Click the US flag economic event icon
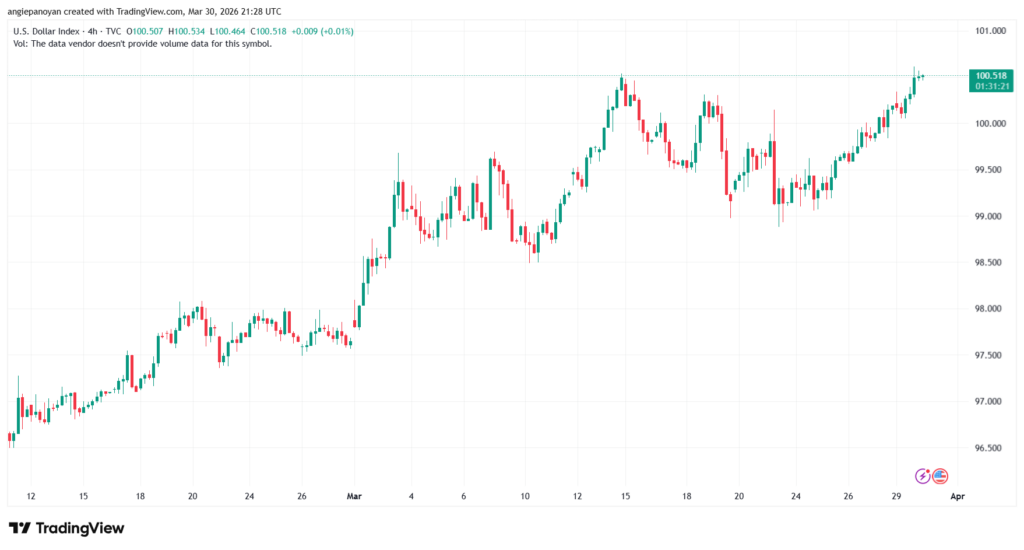The width and height of the screenshot is (1024, 550). coord(940,476)
